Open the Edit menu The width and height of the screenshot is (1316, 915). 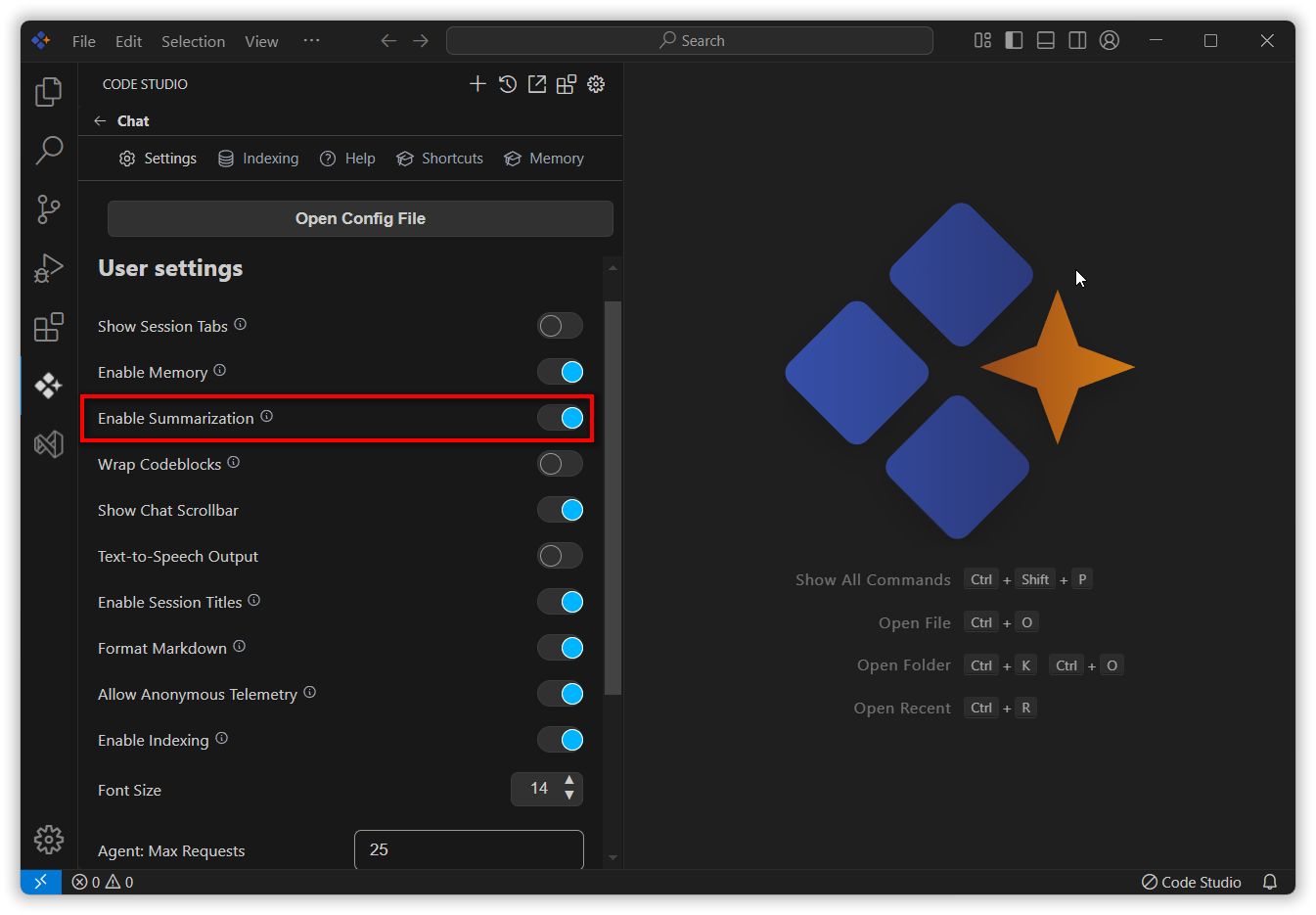[128, 41]
